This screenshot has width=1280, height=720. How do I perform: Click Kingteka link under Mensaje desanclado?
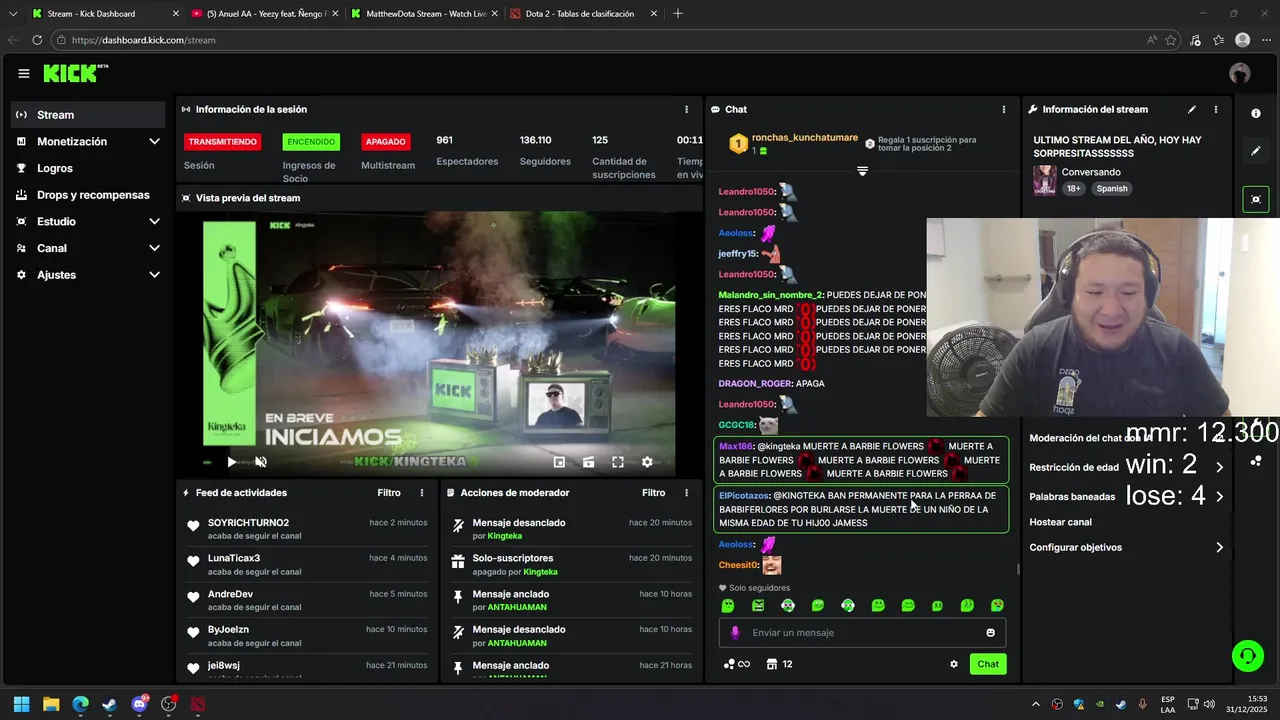click(x=505, y=536)
